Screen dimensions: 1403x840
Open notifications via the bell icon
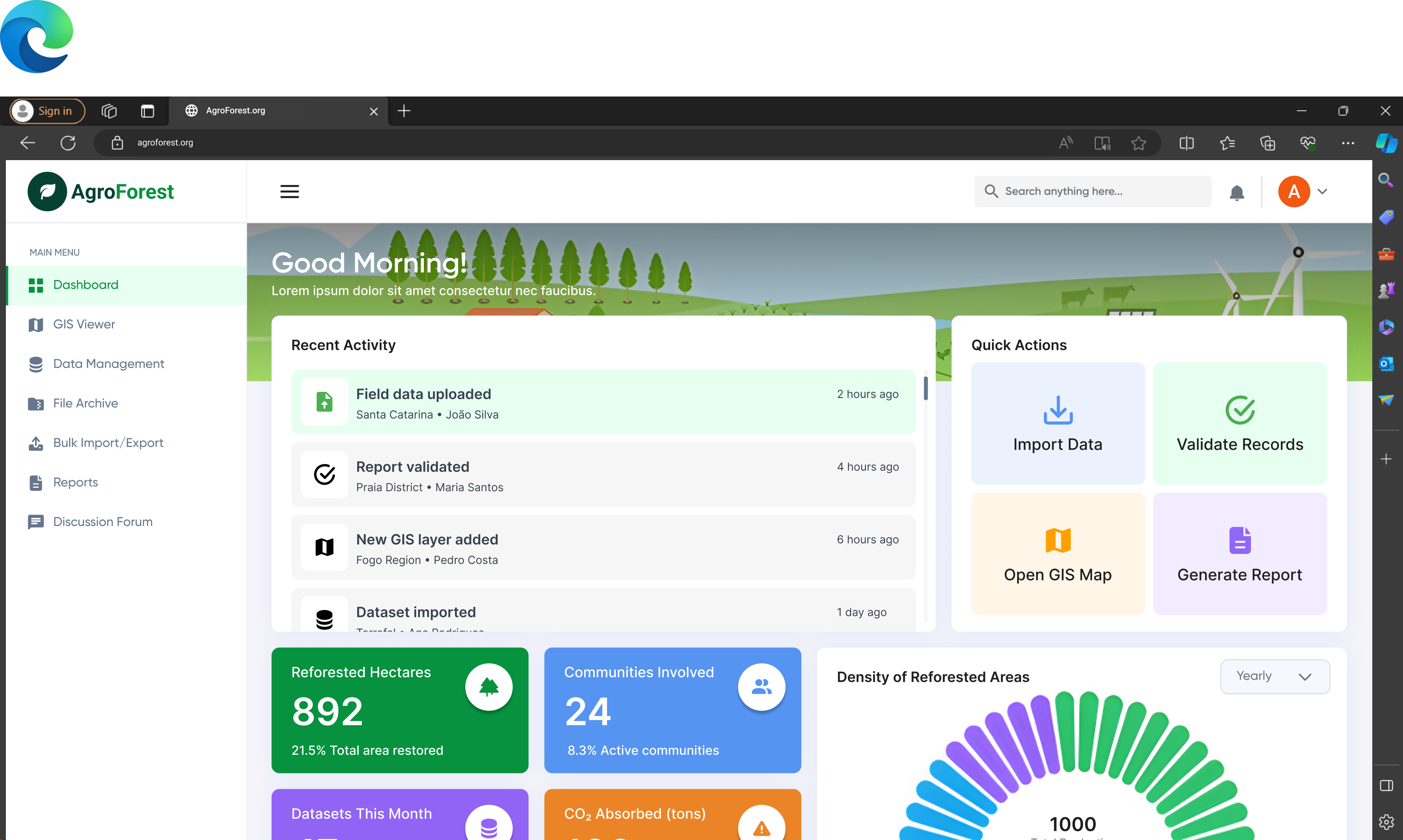(x=1237, y=193)
